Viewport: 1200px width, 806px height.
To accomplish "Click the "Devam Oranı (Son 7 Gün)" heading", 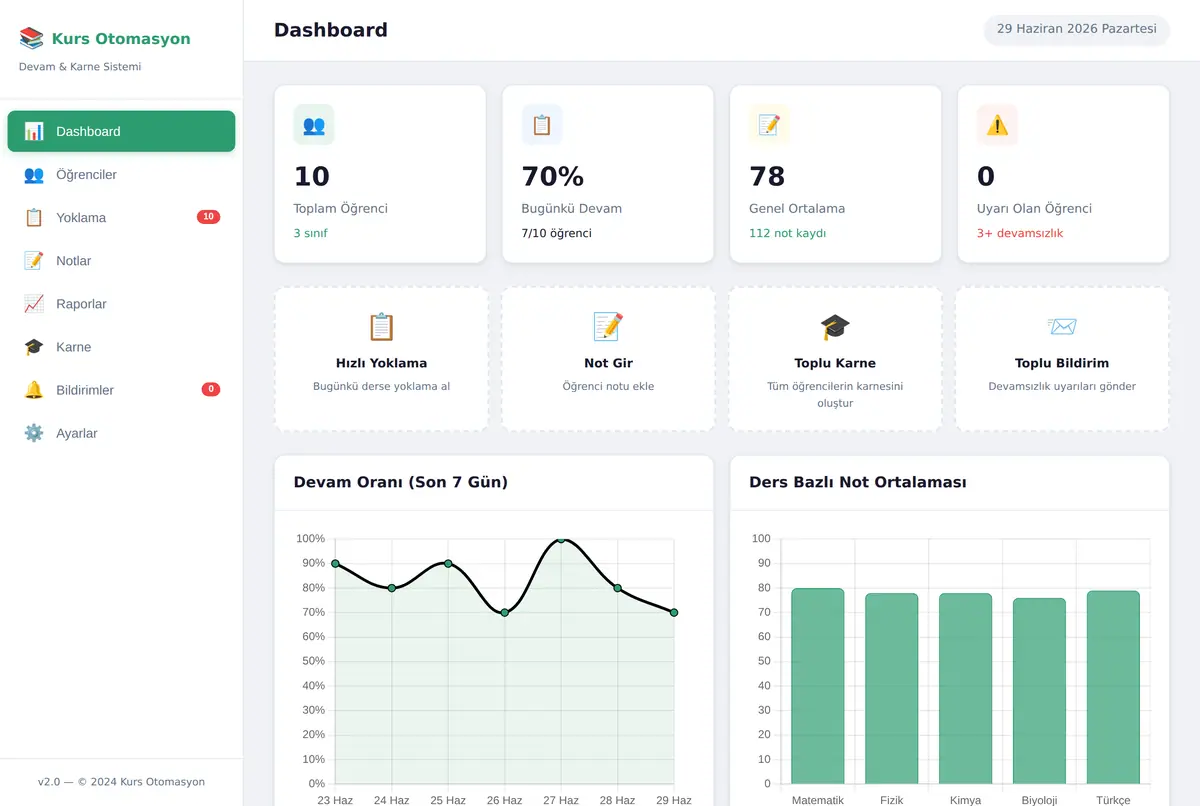I will [401, 482].
